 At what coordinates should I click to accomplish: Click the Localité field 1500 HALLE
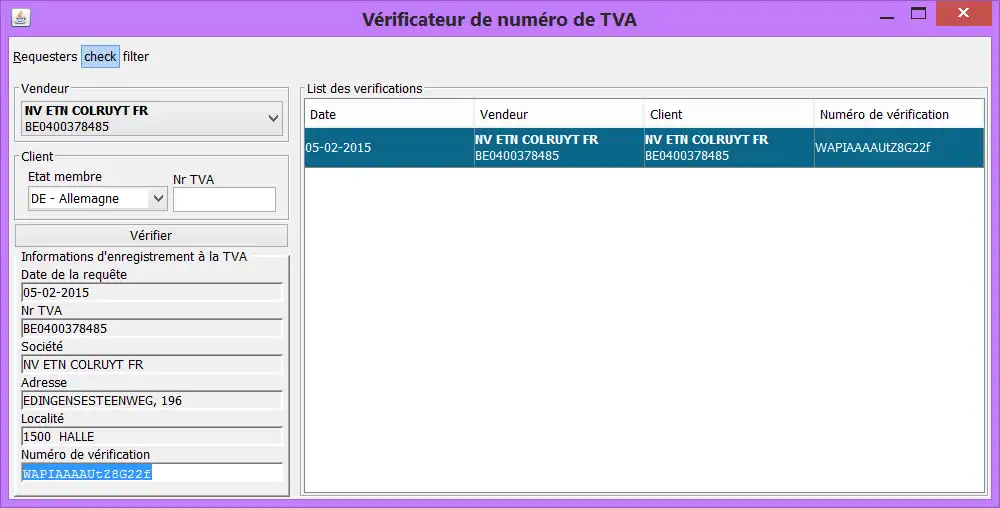tap(152, 437)
